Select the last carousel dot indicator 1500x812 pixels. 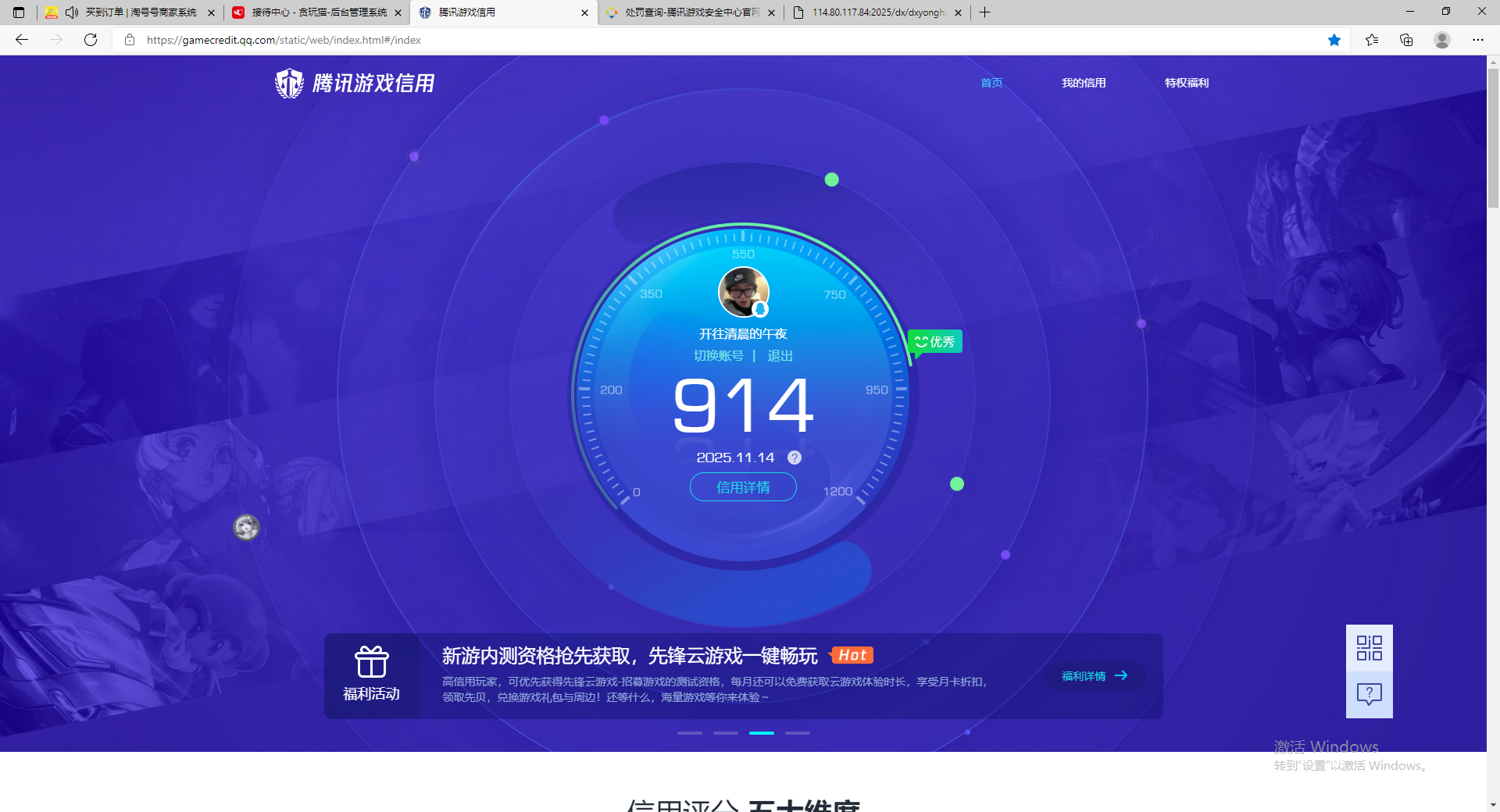coord(798,733)
